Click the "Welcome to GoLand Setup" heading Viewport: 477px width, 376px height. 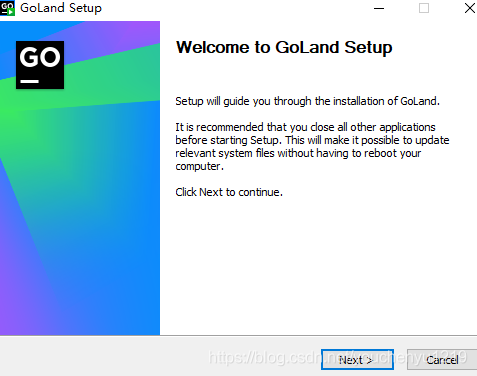pos(284,47)
